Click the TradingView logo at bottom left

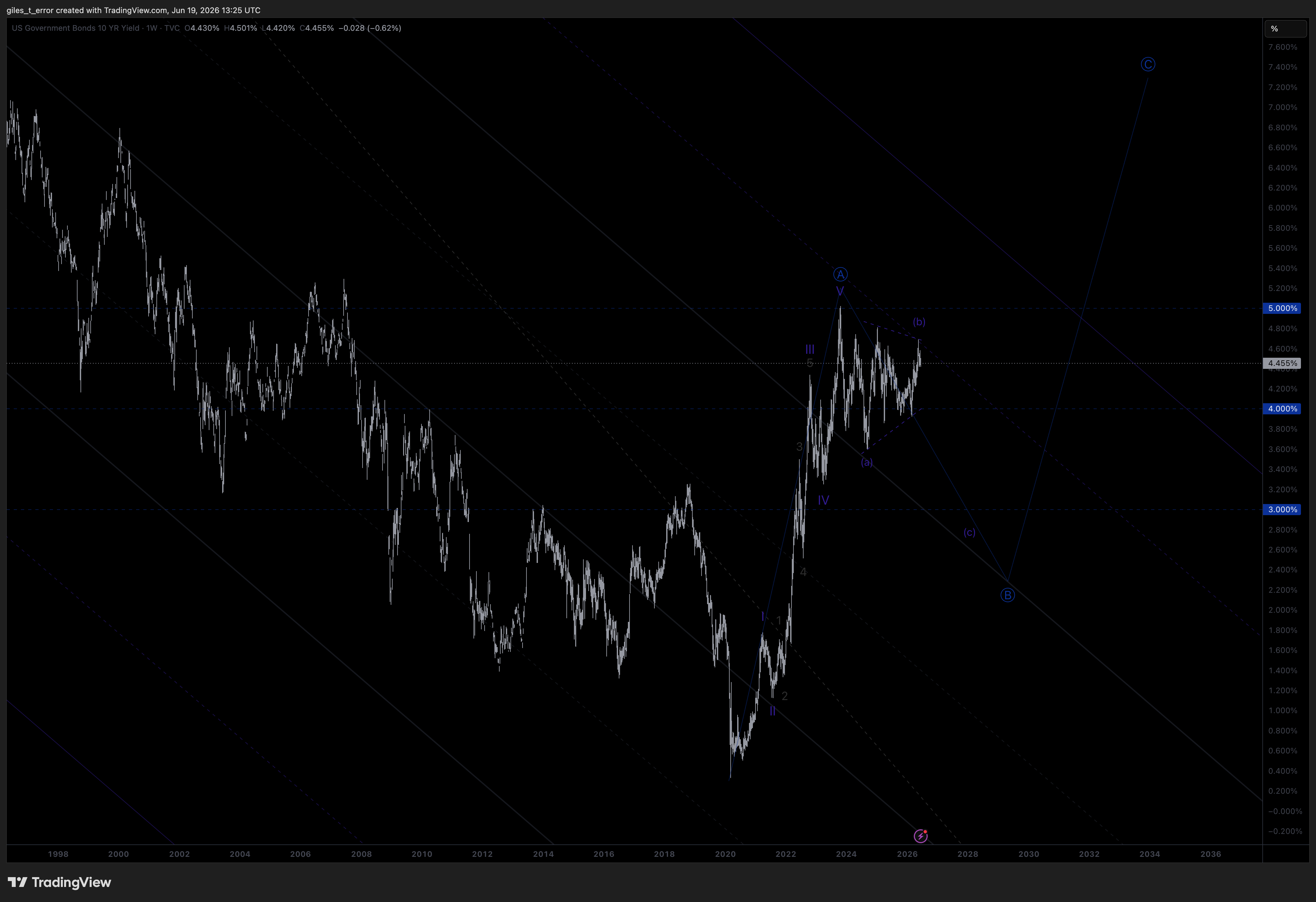point(60,882)
